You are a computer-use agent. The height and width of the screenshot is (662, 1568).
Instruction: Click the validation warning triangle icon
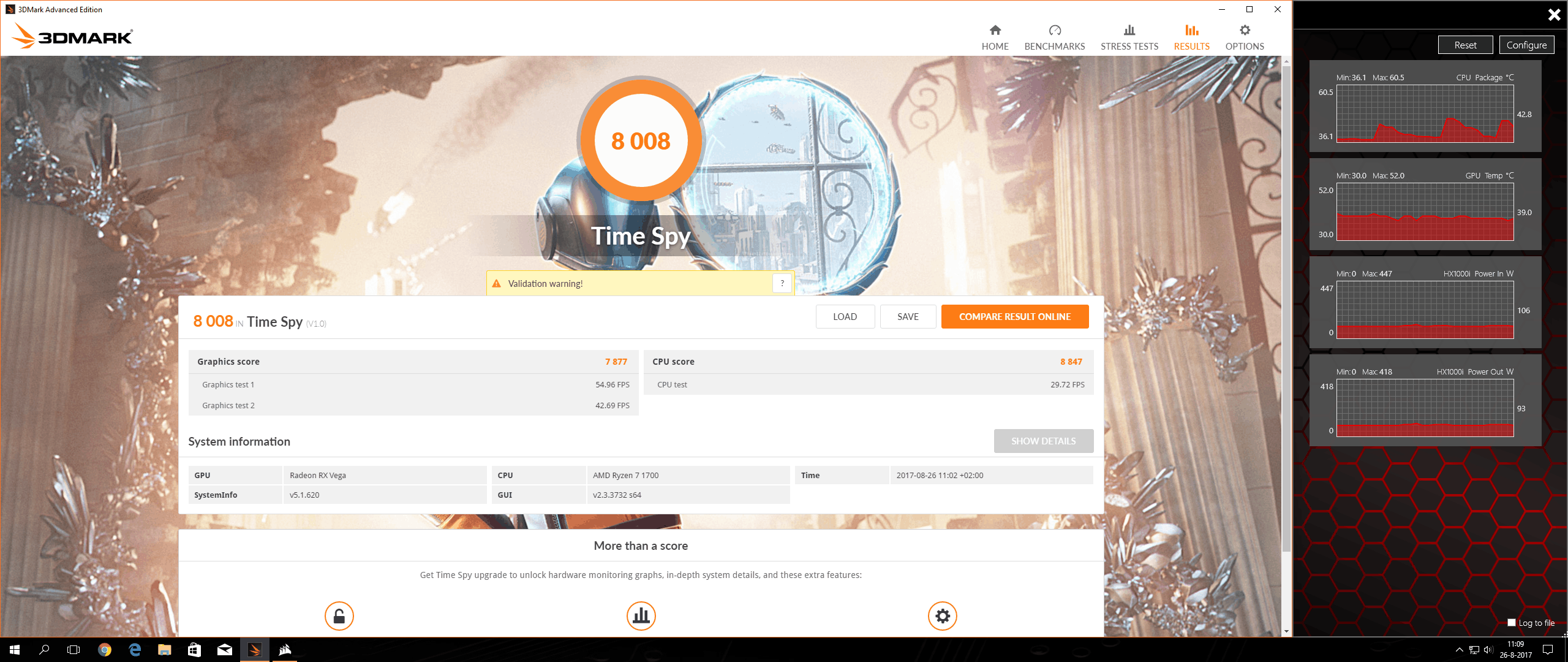(x=497, y=283)
